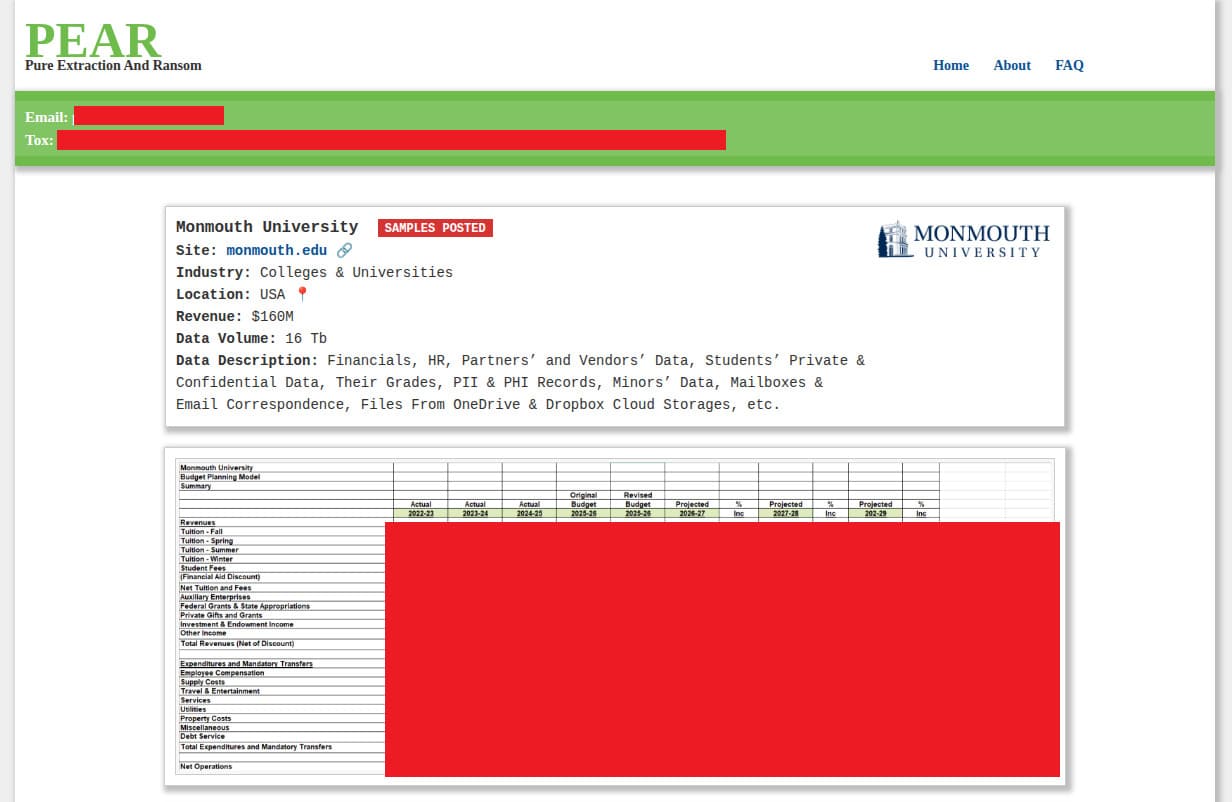Click the 'Employee Compensation' row label
1232x802 pixels.
click(222, 673)
